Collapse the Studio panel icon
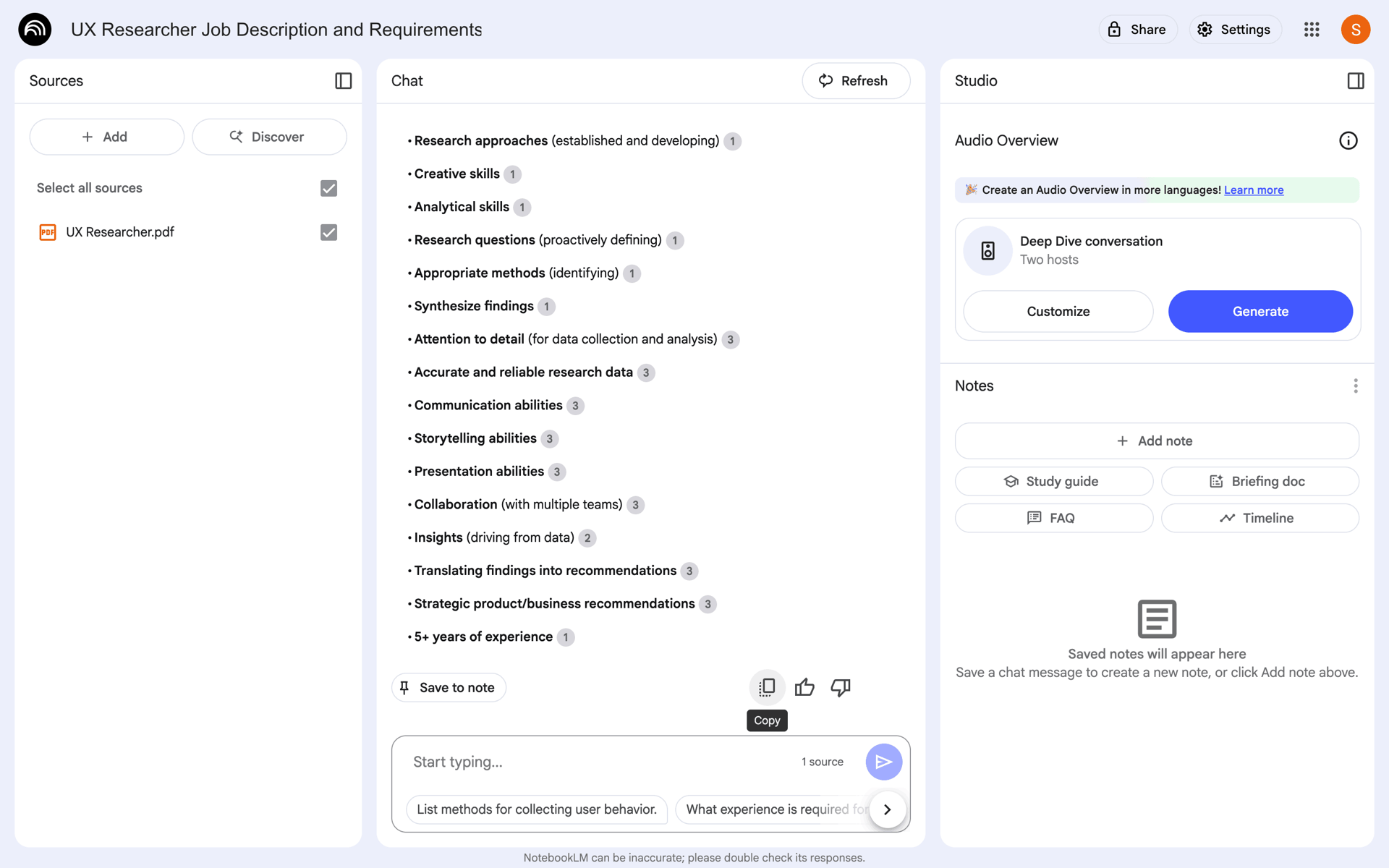 tap(1356, 81)
